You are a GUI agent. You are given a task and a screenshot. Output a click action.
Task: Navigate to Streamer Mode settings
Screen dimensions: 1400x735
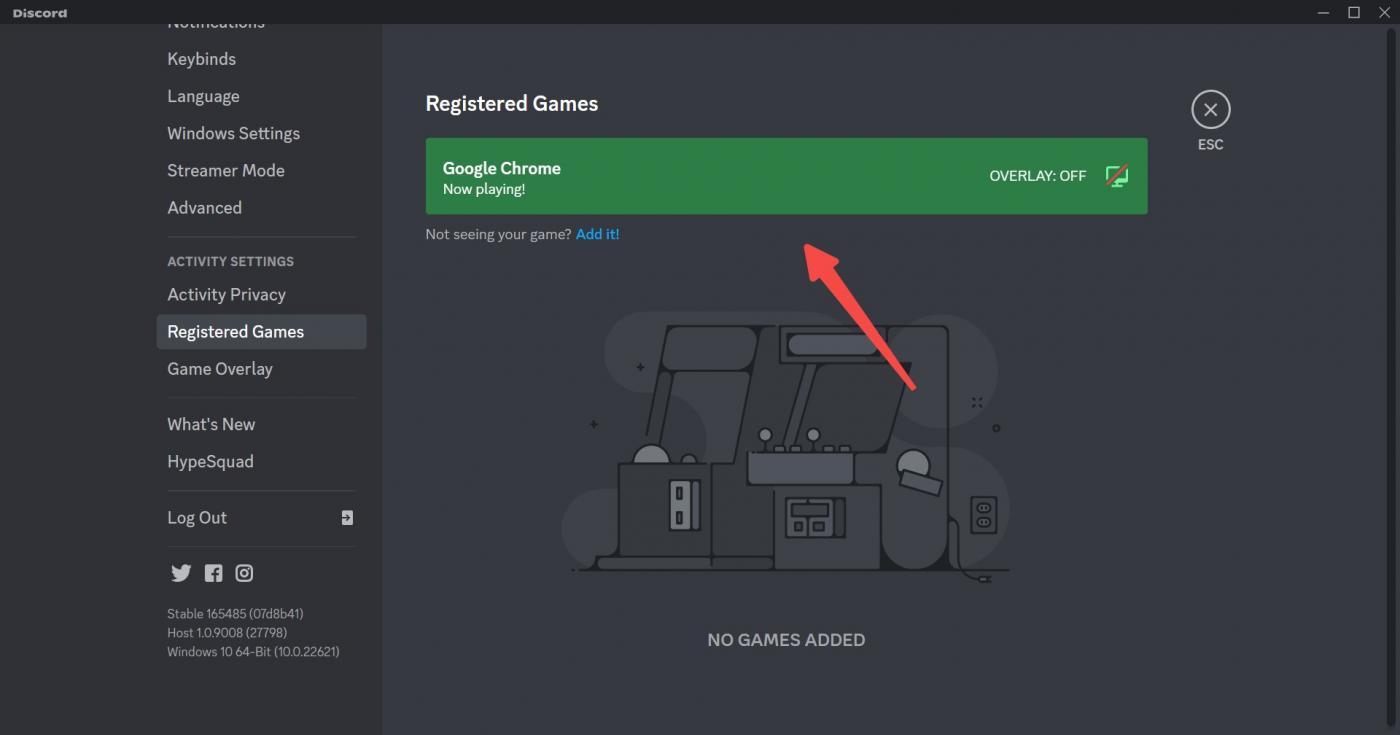[x=226, y=170]
